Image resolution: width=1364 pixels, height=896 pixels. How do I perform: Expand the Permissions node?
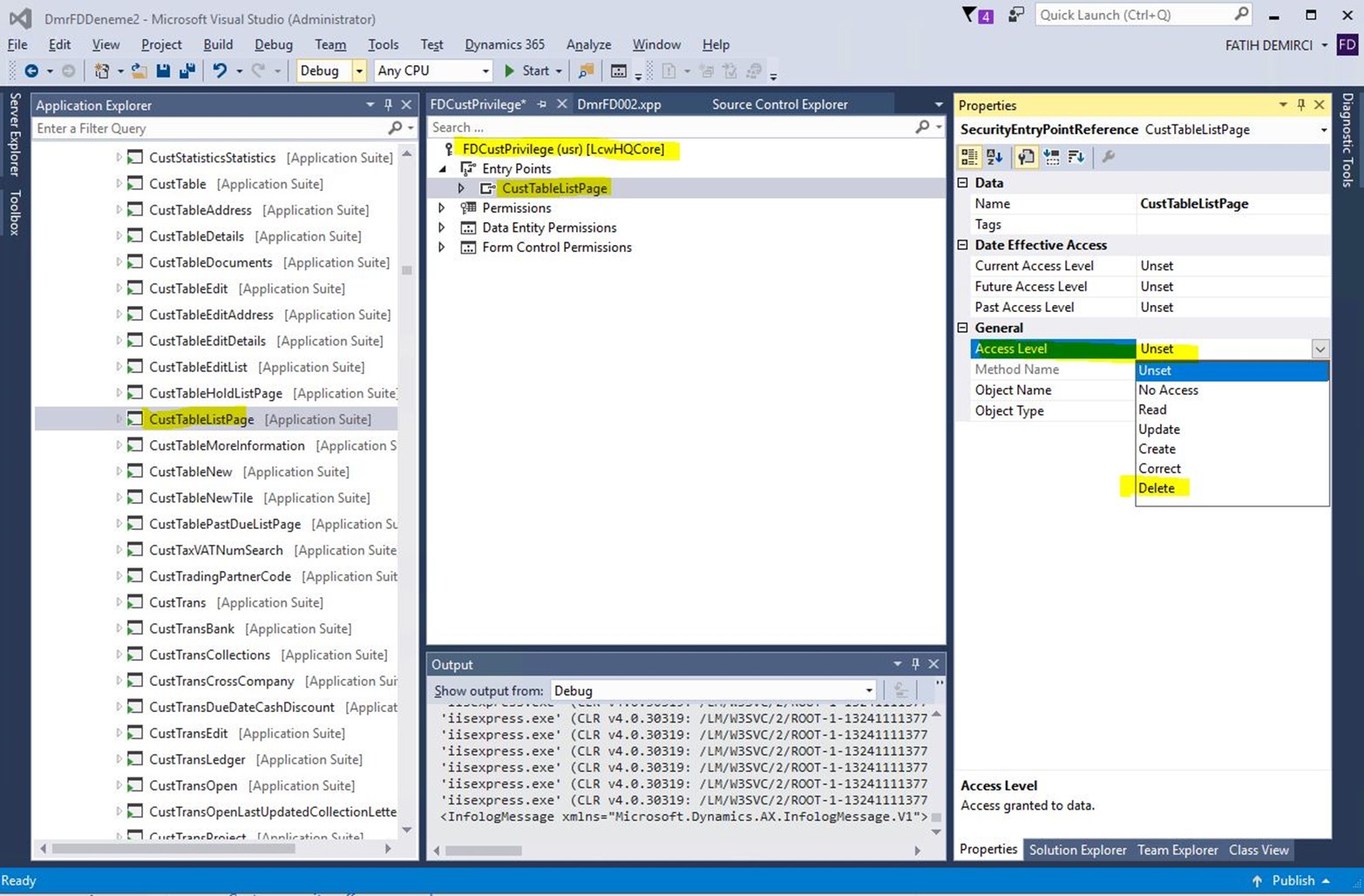pyautogui.click(x=442, y=208)
